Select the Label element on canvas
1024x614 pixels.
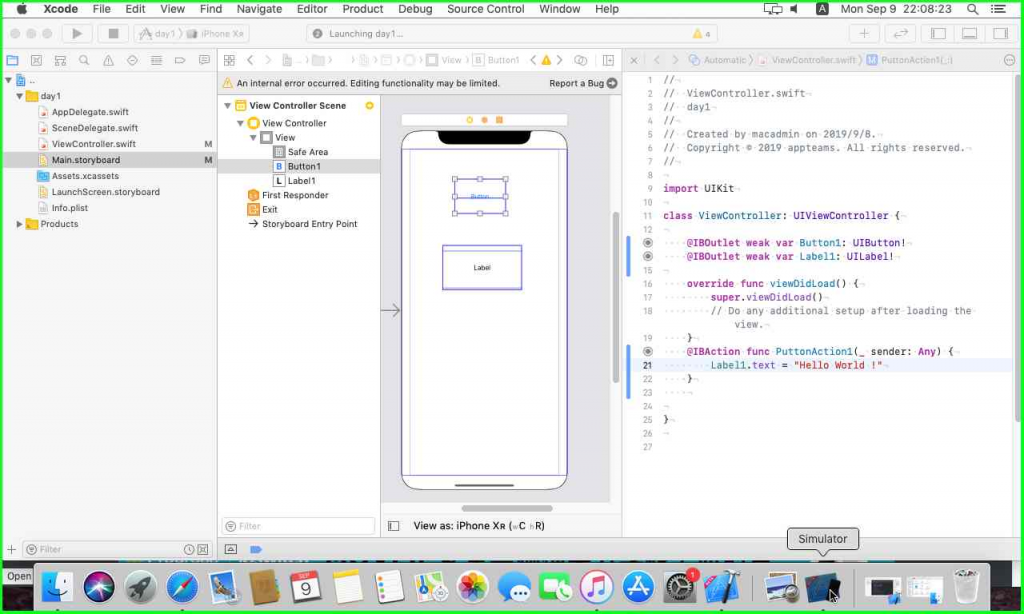coord(482,267)
